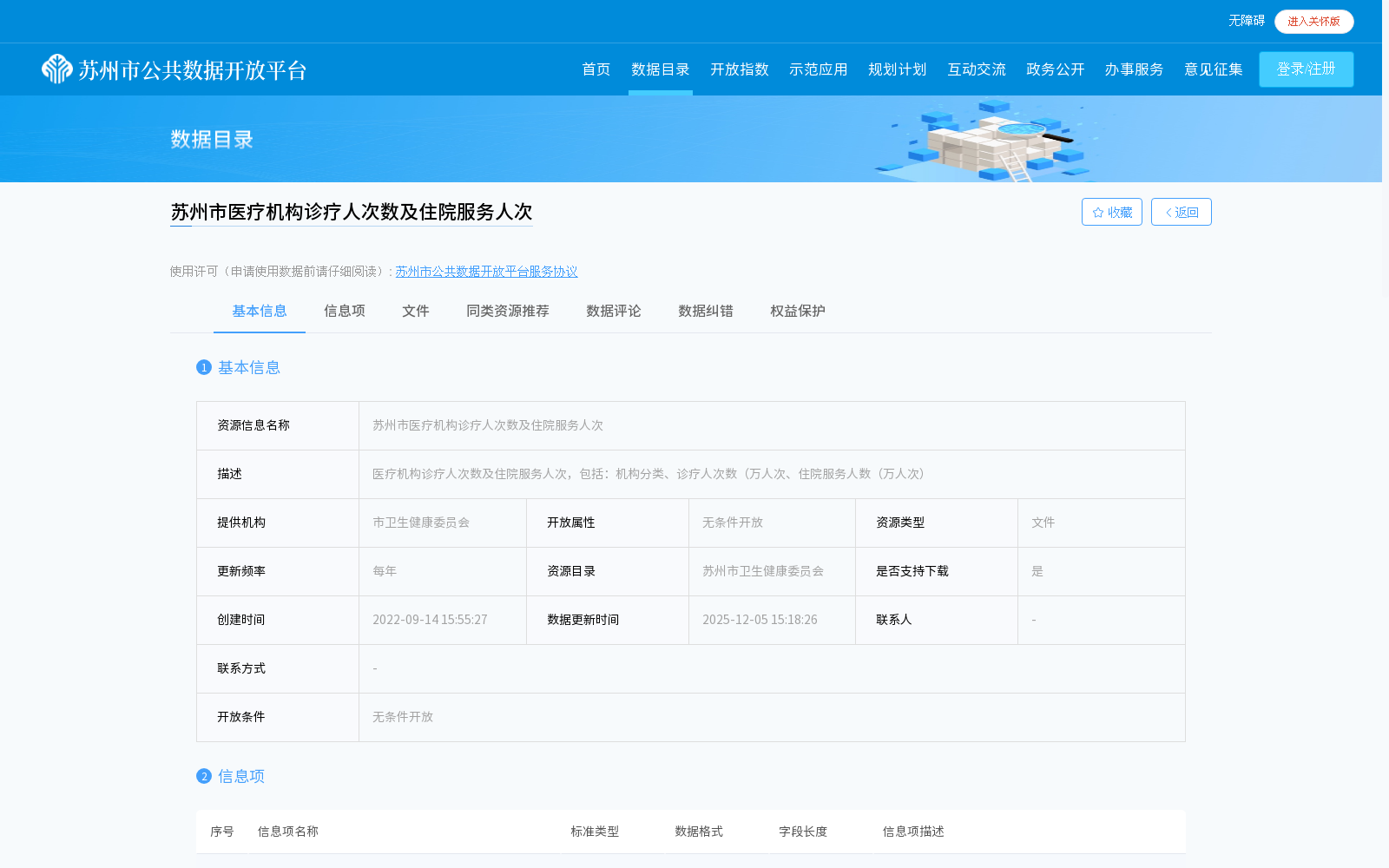
Task: Click the circled number 1 beside 基本信息 heading
Action: click(203, 367)
